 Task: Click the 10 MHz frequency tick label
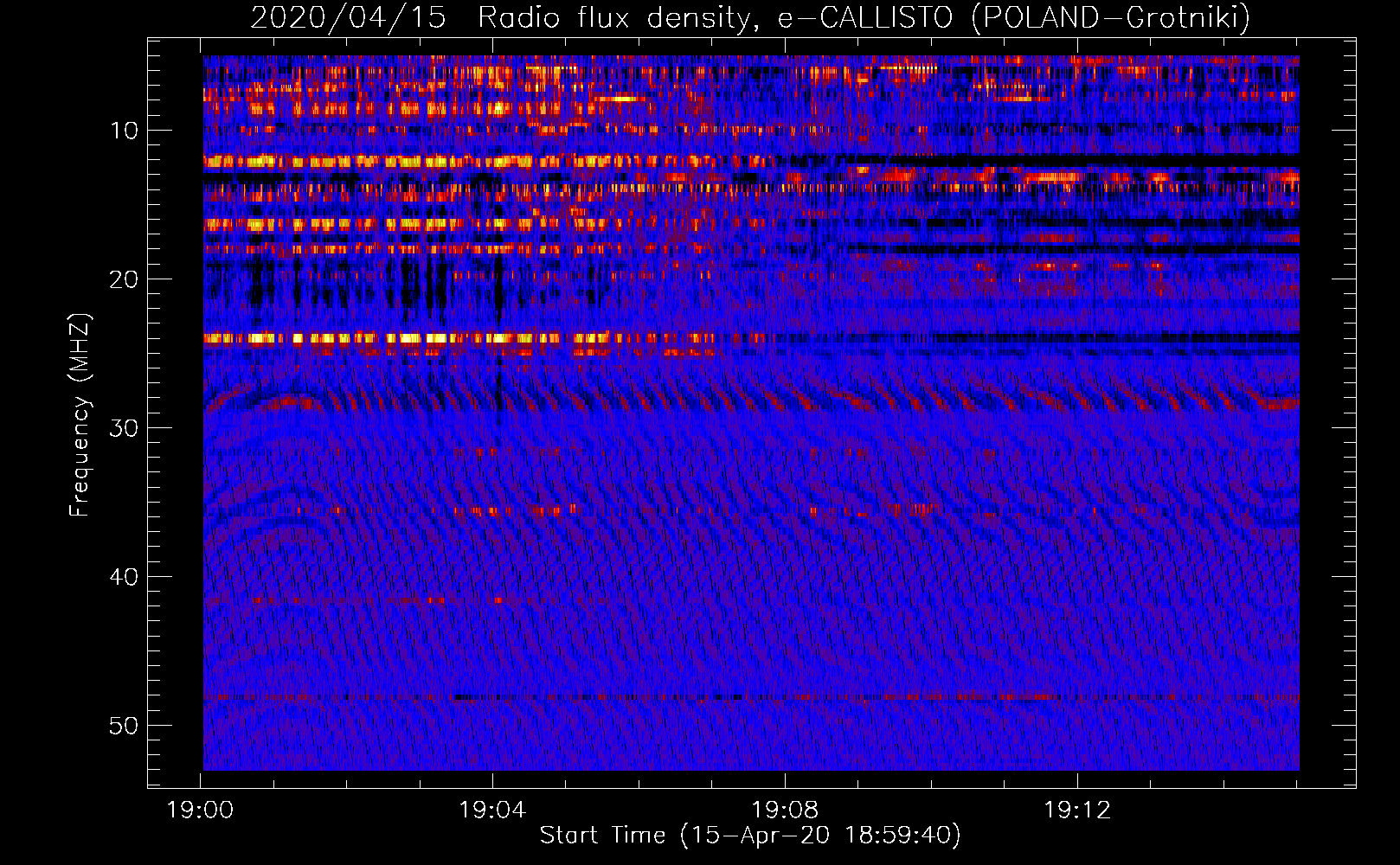125,131
